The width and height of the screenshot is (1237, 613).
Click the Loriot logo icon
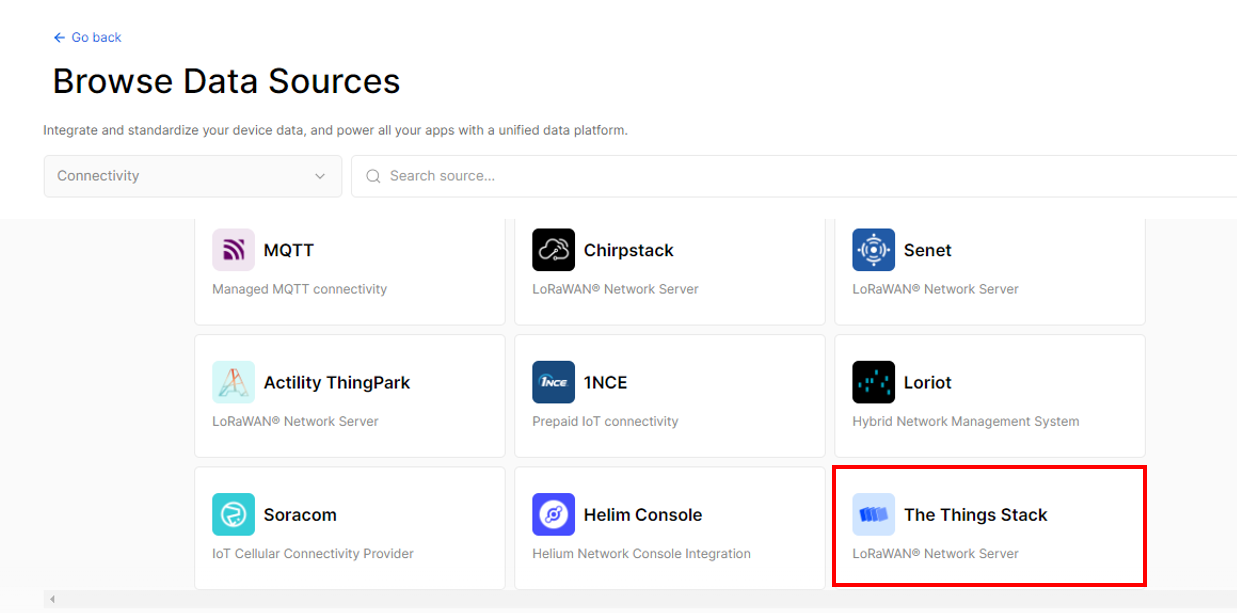[873, 382]
